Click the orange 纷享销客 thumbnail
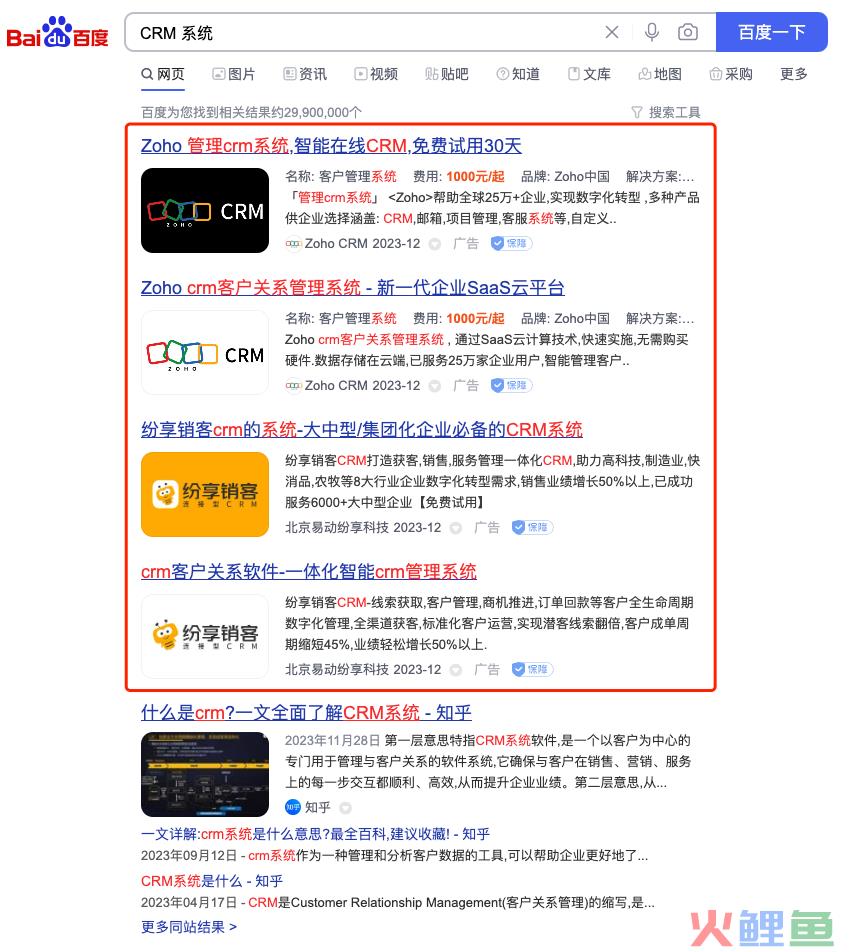Image resolution: width=858 pixels, height=952 pixels. pyautogui.click(x=205, y=494)
